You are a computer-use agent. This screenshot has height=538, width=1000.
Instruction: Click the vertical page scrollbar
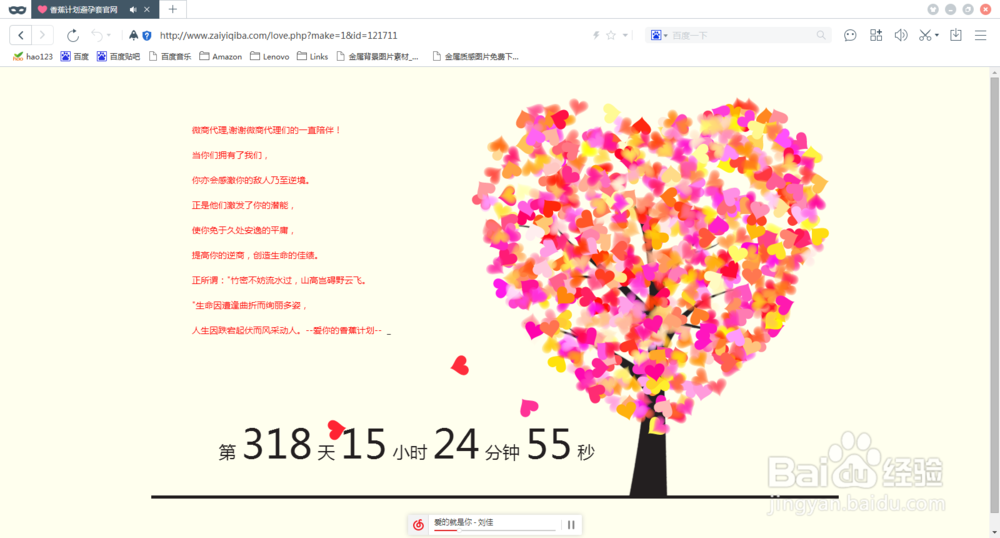pyautogui.click(x=994, y=293)
